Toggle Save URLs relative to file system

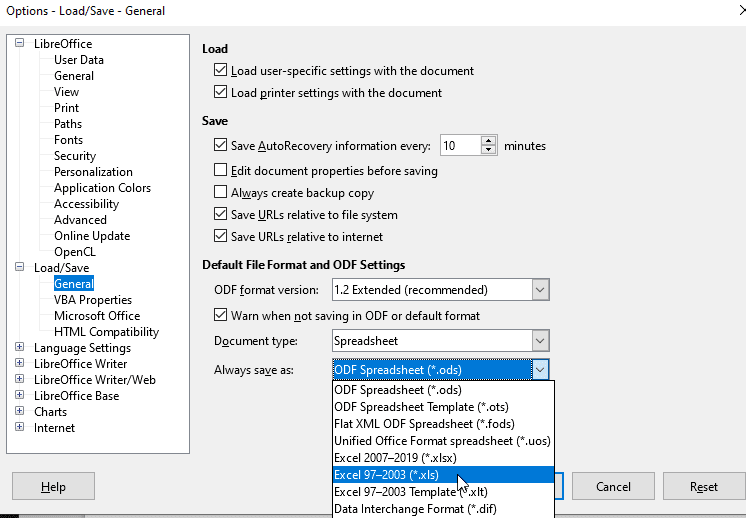click(x=220, y=215)
